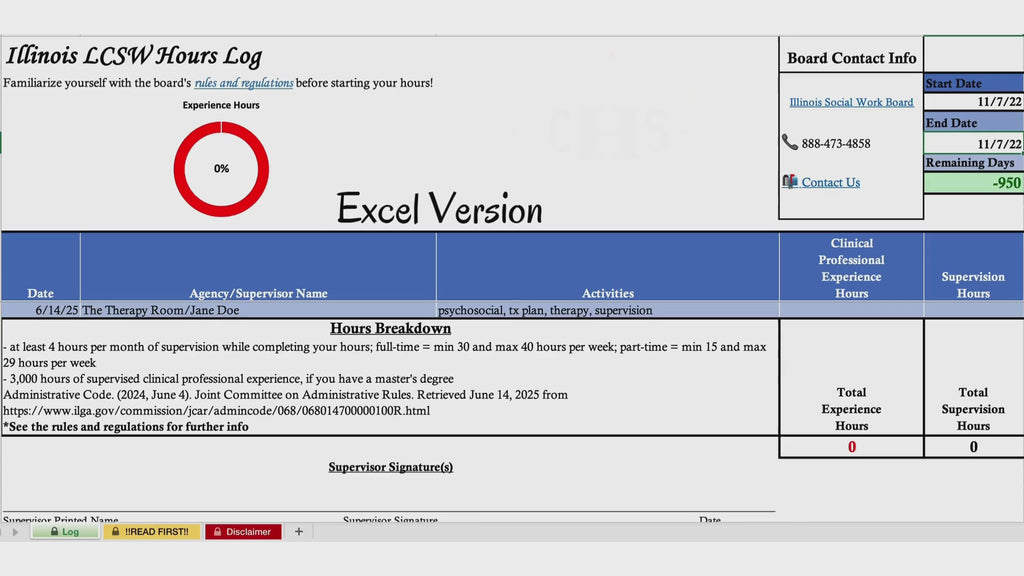Click the lock icon on Disclaimer tab
The height and width of the screenshot is (576, 1024).
point(217,532)
